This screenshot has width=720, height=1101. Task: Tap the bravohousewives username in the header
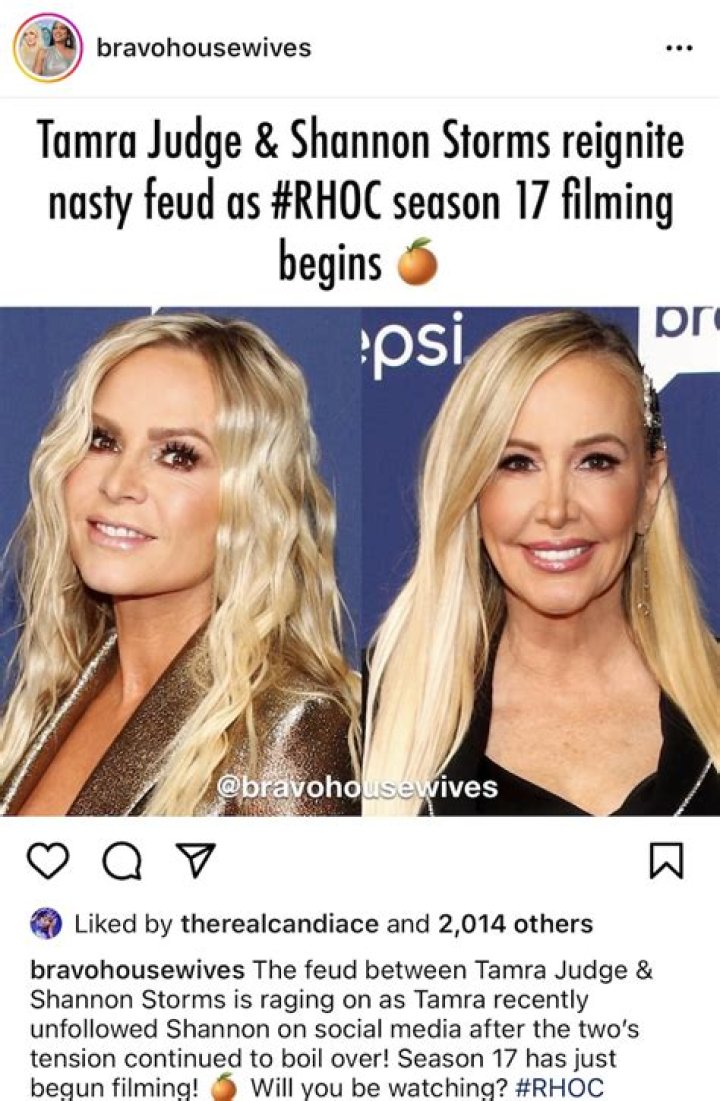(204, 48)
